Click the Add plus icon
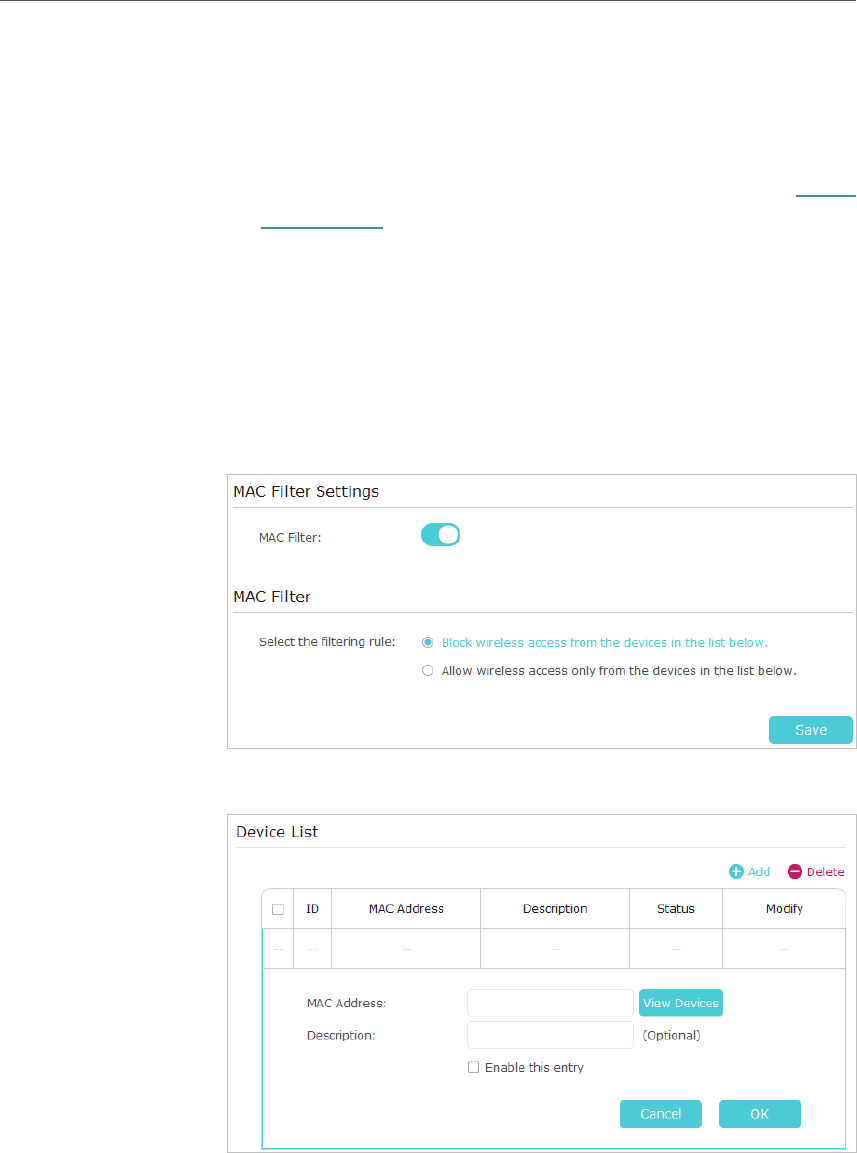857x1153 pixels. click(x=736, y=871)
